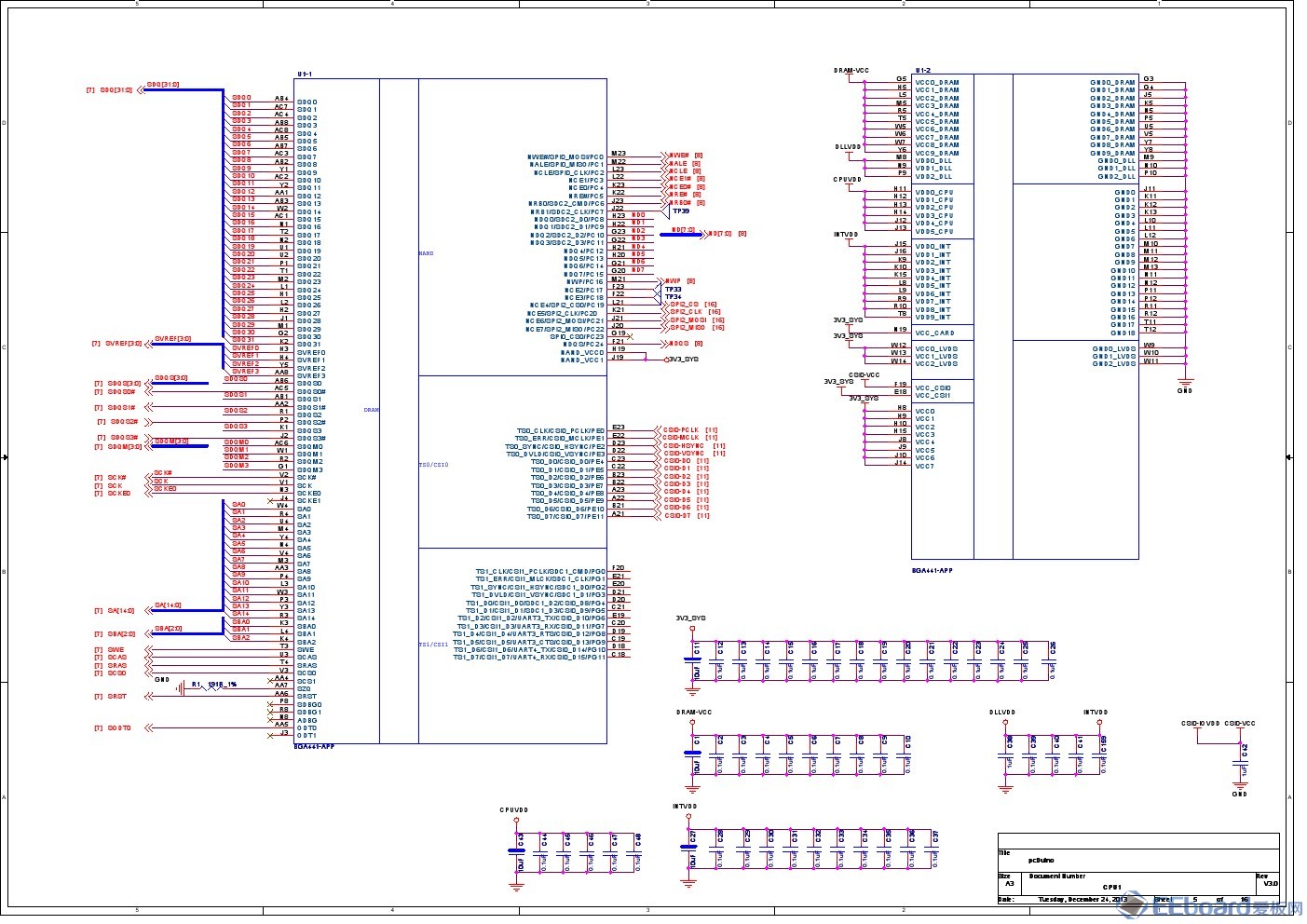Select the CSI0-MCLK net label
The width and height of the screenshot is (1307, 924).
pos(681,438)
